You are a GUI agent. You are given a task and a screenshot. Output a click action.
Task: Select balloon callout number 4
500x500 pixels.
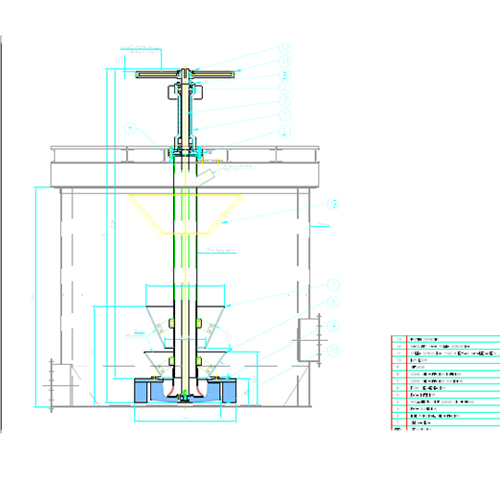285,89
